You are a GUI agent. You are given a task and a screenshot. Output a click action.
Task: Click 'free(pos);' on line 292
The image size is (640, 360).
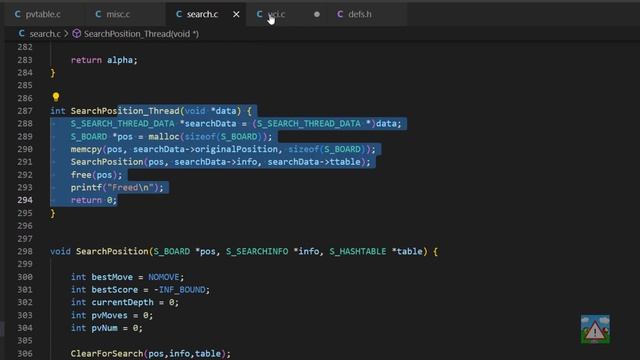pyautogui.click(x=96, y=175)
